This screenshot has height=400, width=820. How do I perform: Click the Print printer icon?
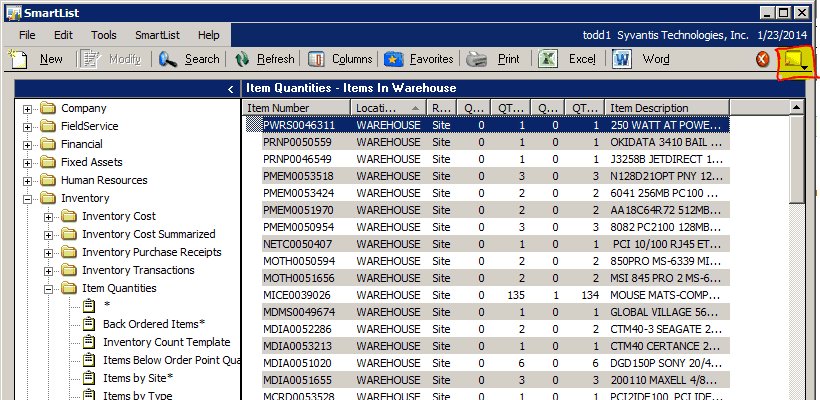(x=477, y=59)
